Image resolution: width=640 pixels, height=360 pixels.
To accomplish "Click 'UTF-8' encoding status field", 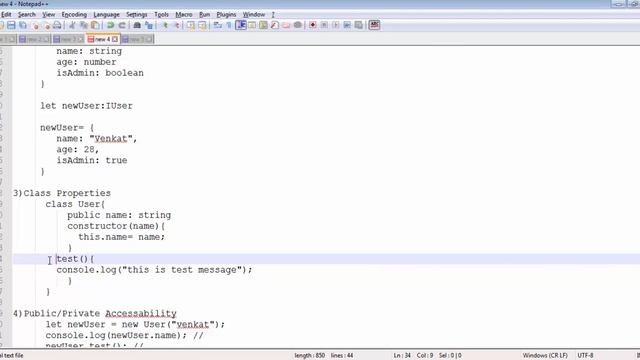I will (x=585, y=356).
